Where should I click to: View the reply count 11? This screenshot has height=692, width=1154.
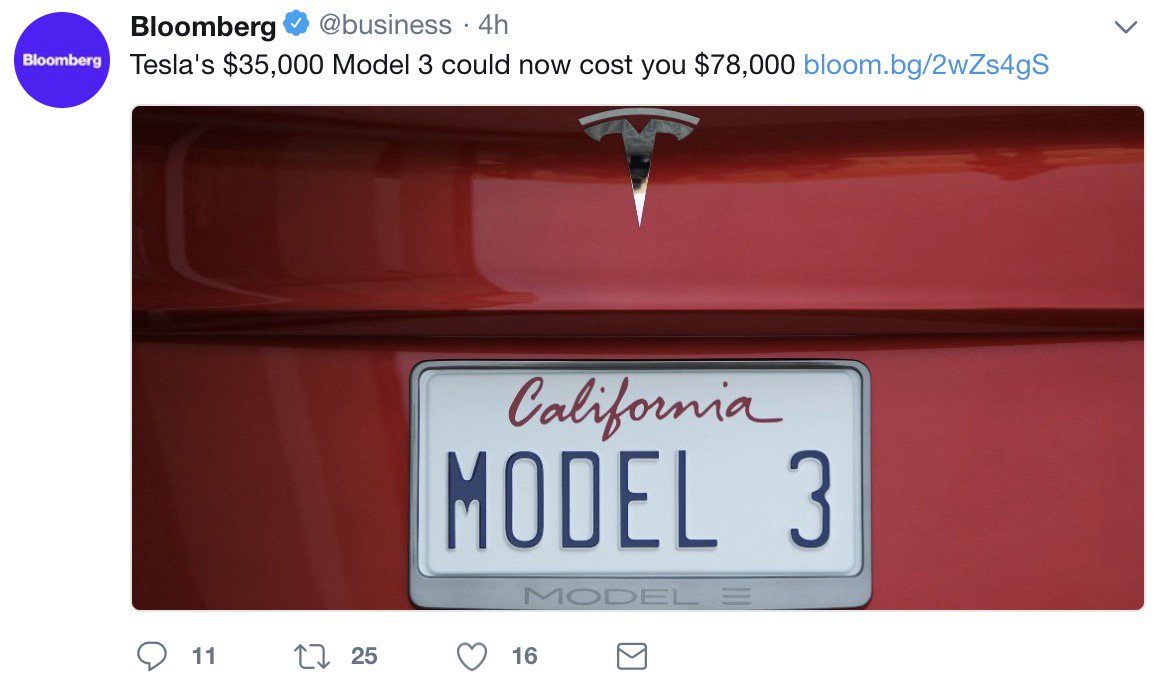click(204, 656)
